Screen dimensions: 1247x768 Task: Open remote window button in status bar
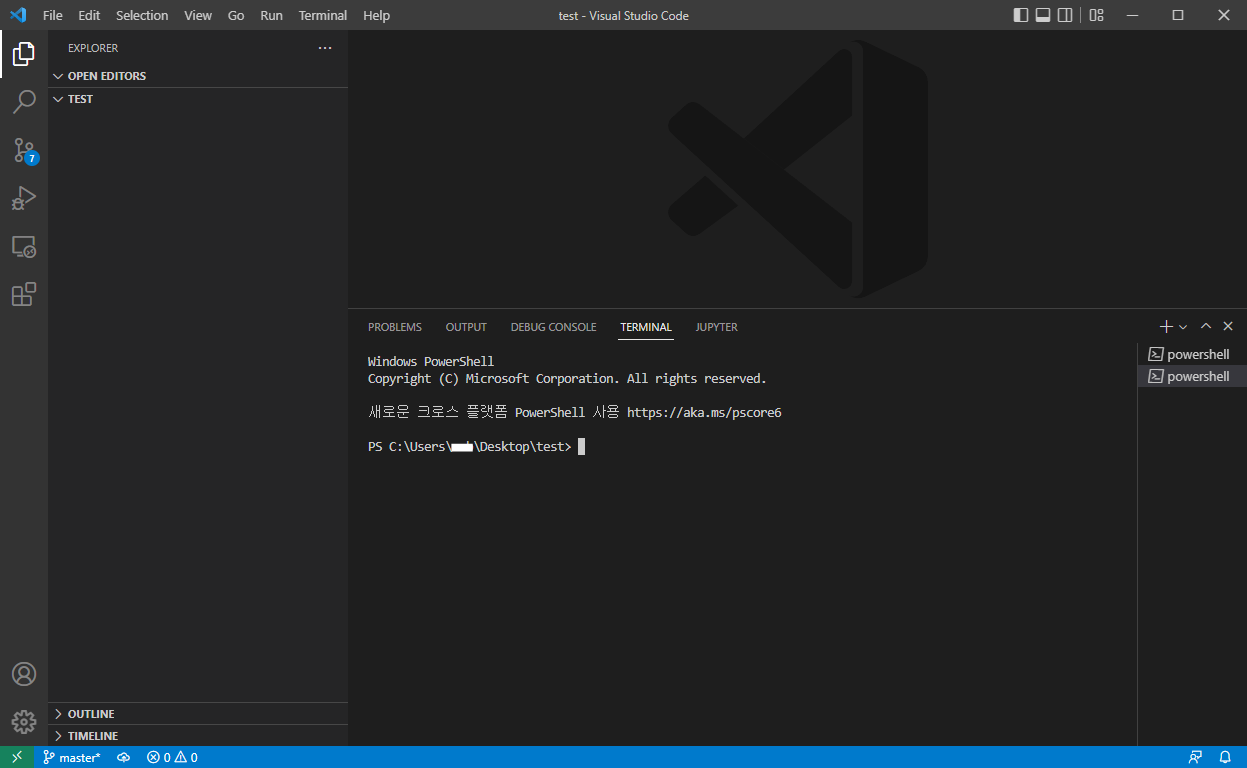tap(17, 757)
